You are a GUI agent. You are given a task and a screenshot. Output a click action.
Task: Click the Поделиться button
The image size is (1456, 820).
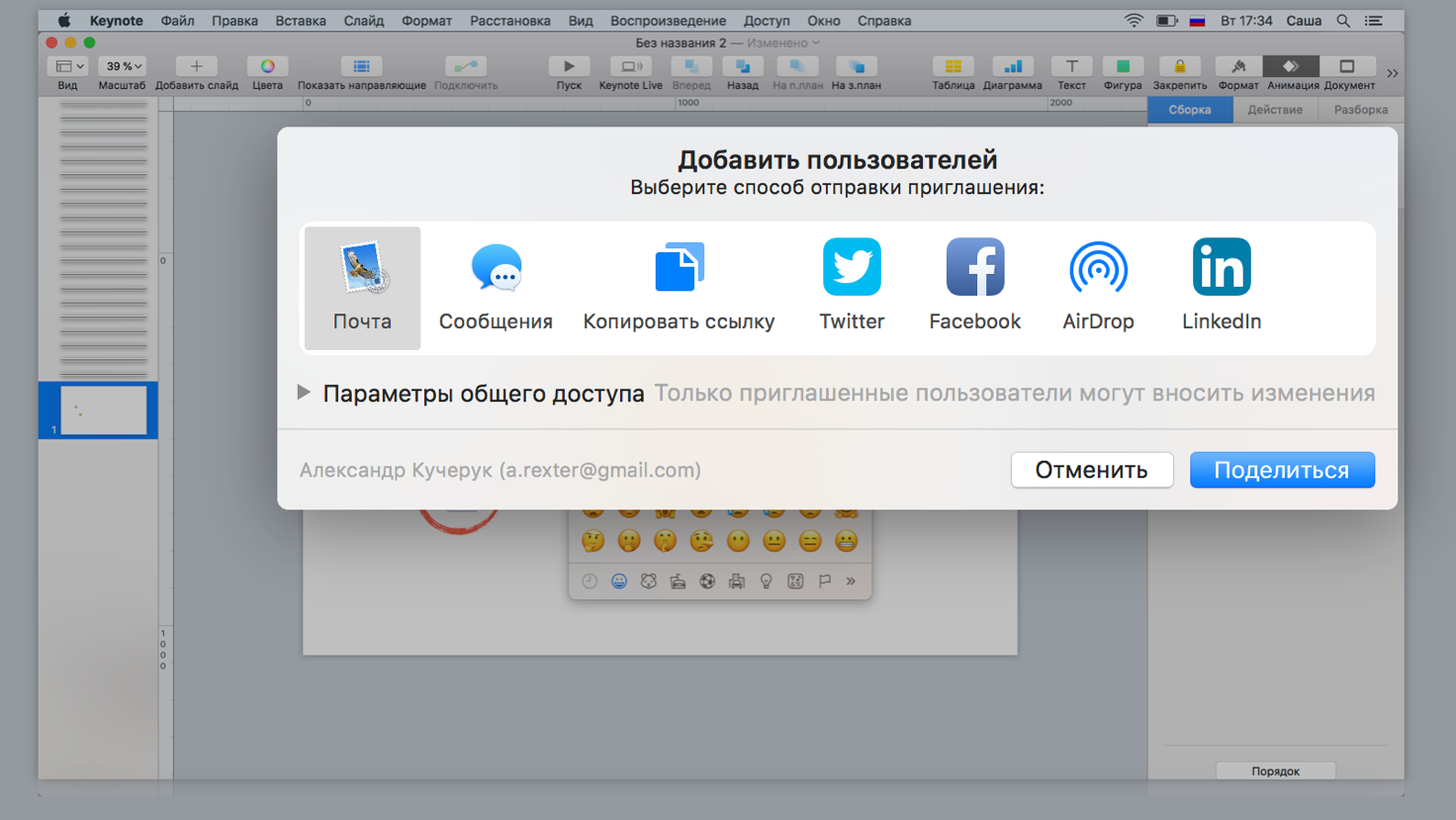click(x=1282, y=470)
